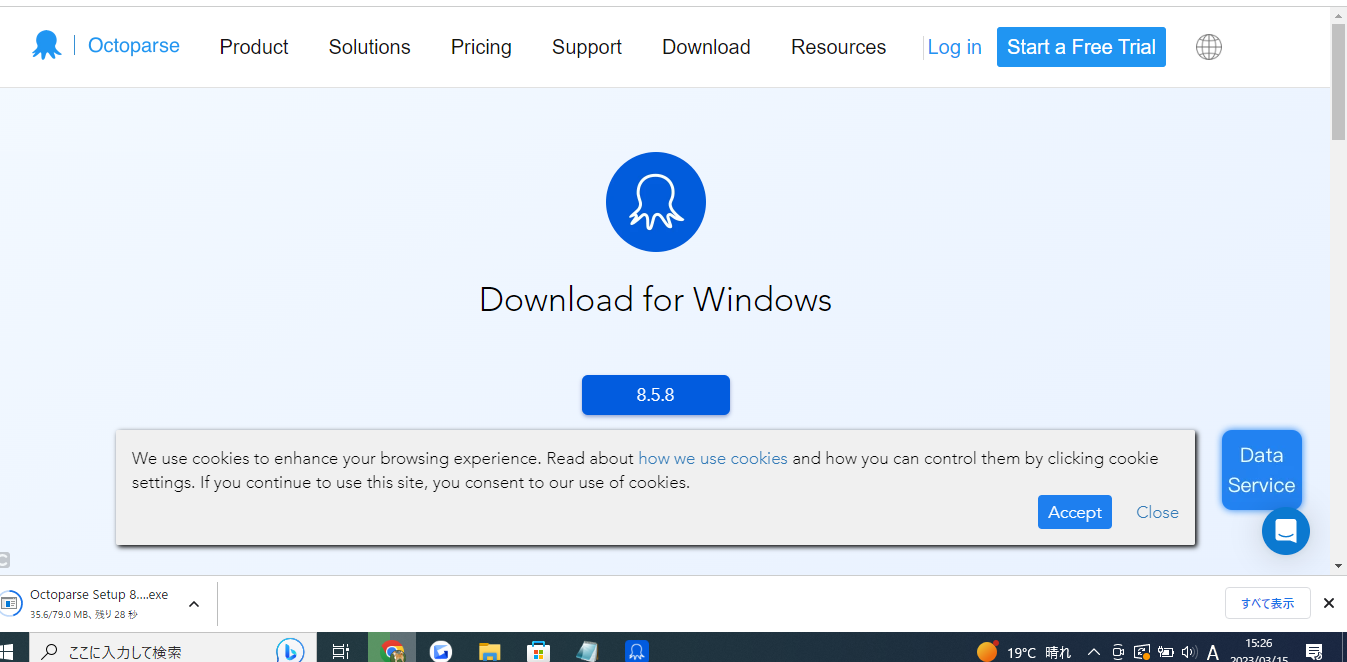This screenshot has width=1347, height=662.
Task: Click the IME input mode 'A' indicator
Action: pos(1213,652)
